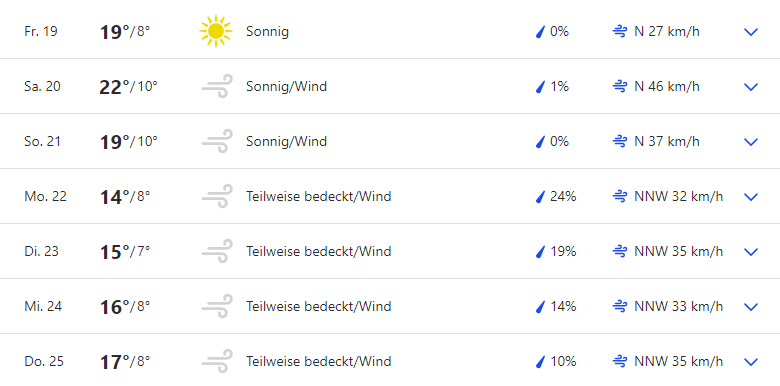
Task: Expand the Di. 23 day chevron
Action: click(750, 252)
